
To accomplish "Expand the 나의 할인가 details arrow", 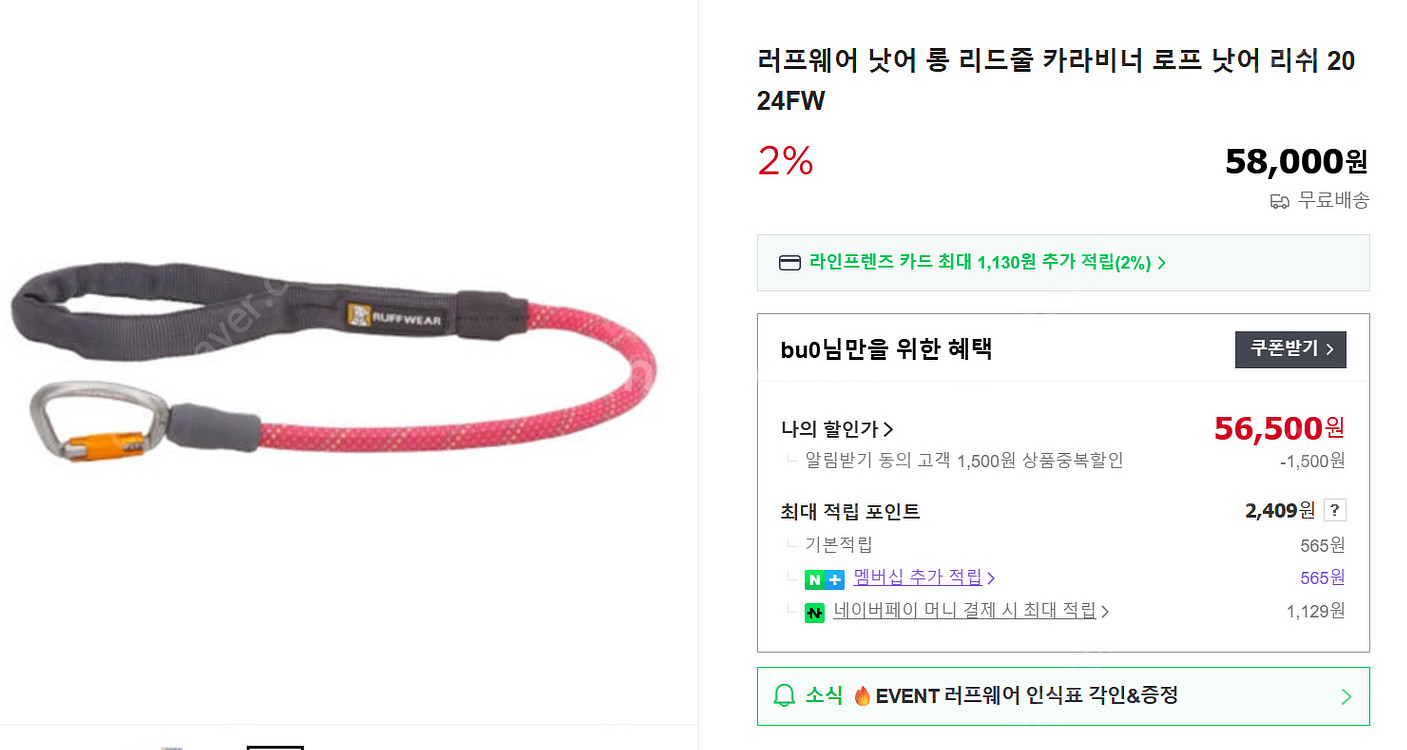I will pos(888,429).
